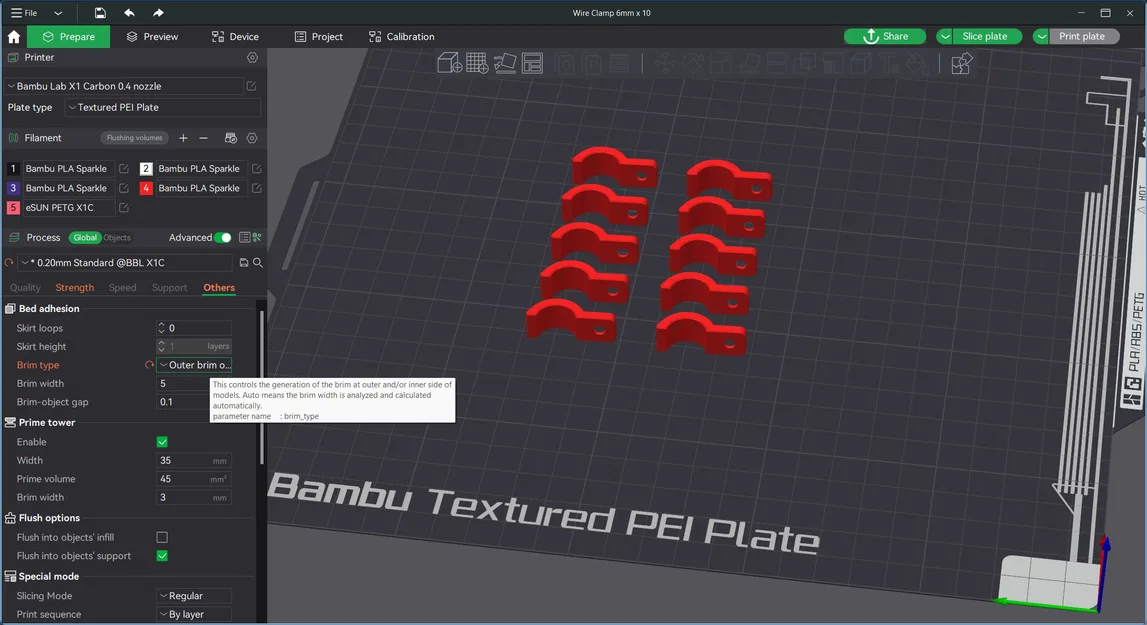The height and width of the screenshot is (625, 1147).
Task: Open the Strength settings tab
Action: [x=75, y=288]
